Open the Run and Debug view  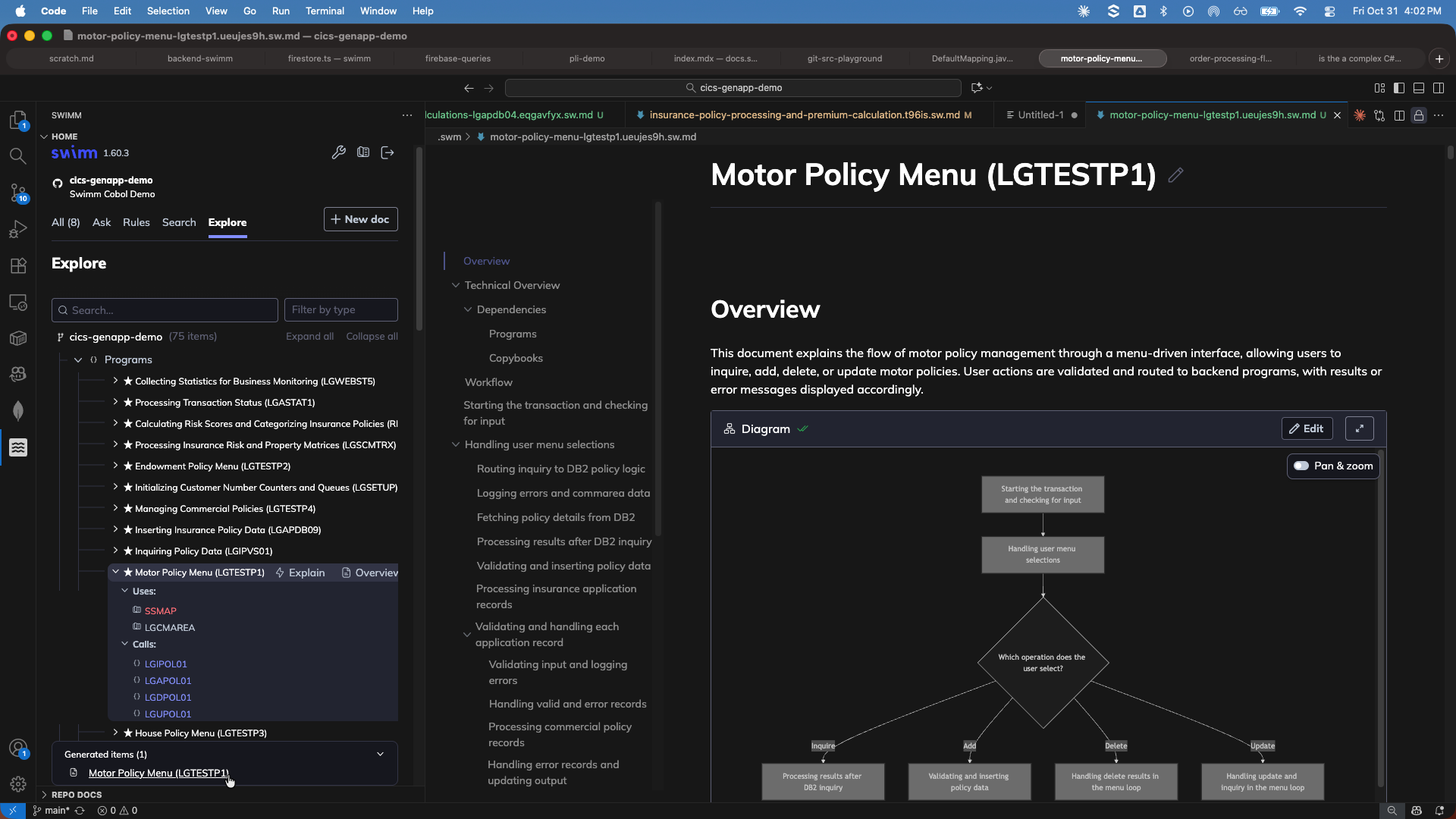[18, 229]
